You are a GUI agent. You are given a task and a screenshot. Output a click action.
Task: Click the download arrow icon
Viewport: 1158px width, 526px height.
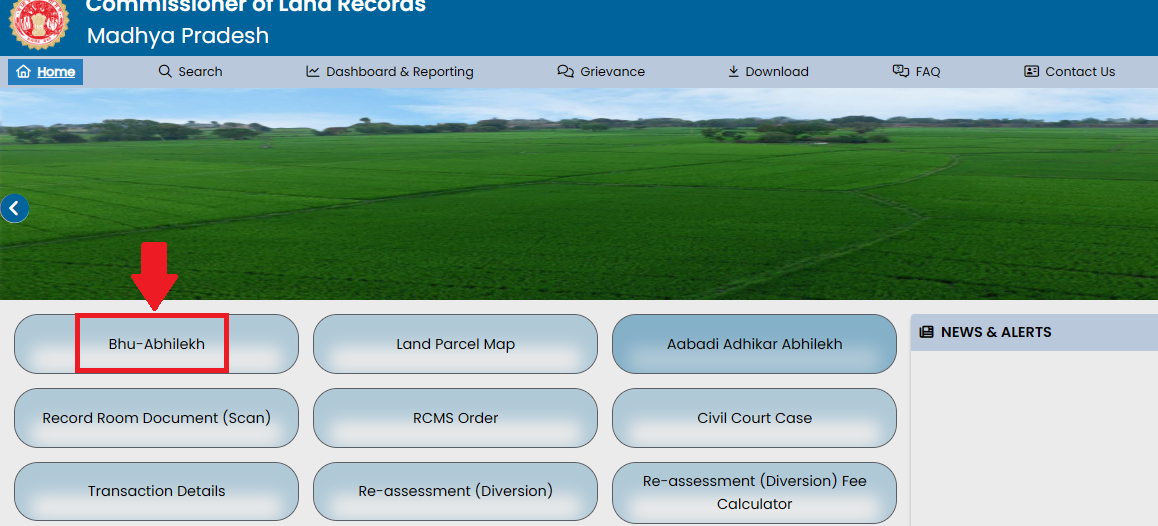[733, 71]
